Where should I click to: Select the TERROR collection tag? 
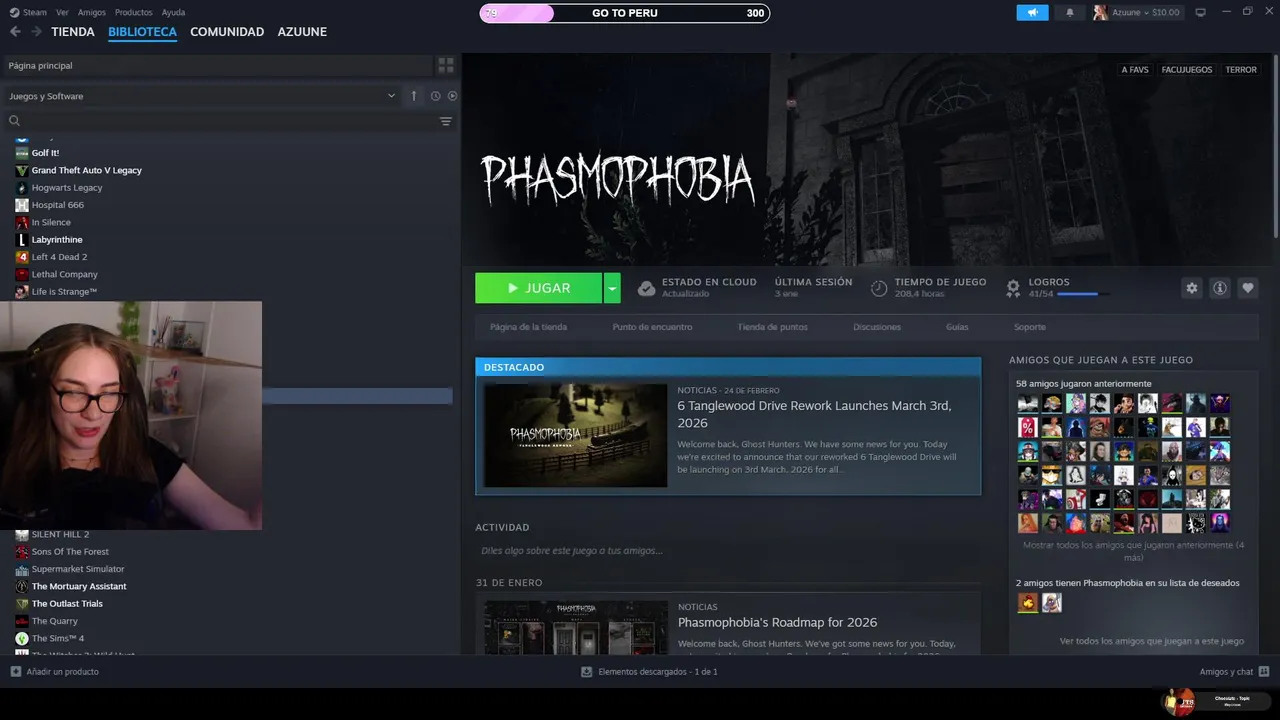1241,70
